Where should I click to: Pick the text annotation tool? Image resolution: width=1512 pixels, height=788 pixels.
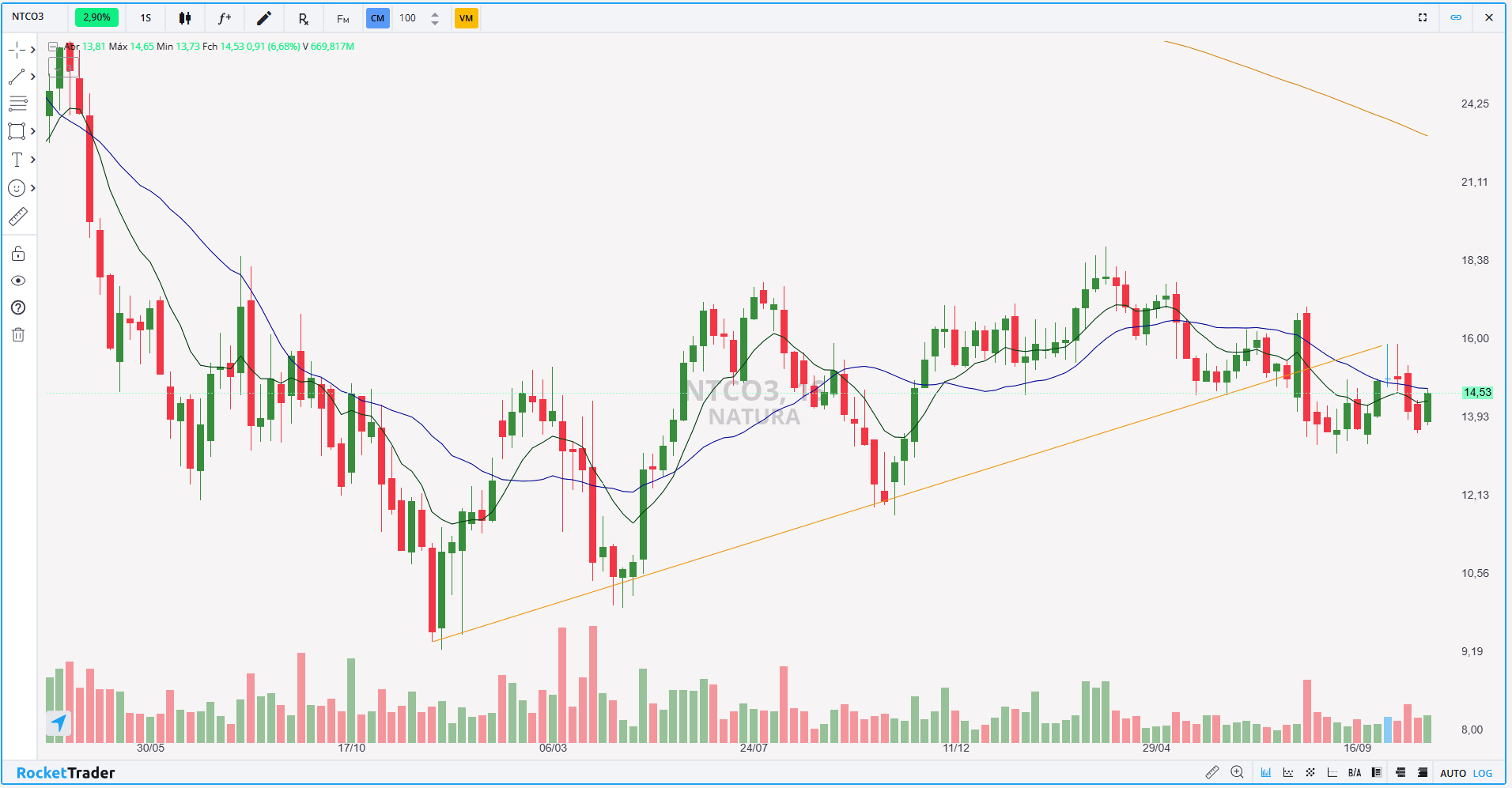tap(17, 160)
